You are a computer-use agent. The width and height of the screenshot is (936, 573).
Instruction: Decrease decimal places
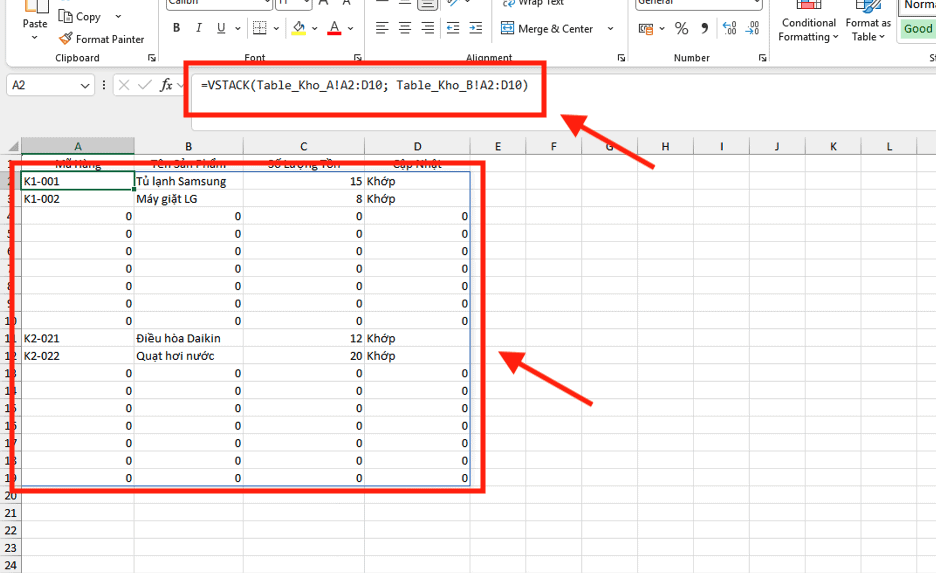pos(753,29)
